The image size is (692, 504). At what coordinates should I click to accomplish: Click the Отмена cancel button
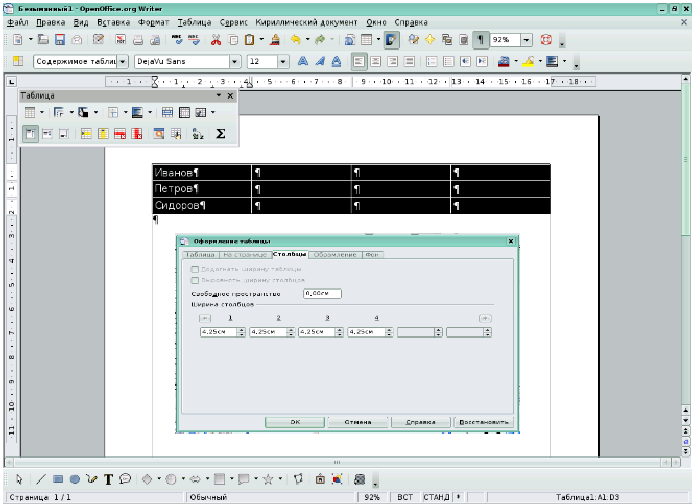pos(358,422)
